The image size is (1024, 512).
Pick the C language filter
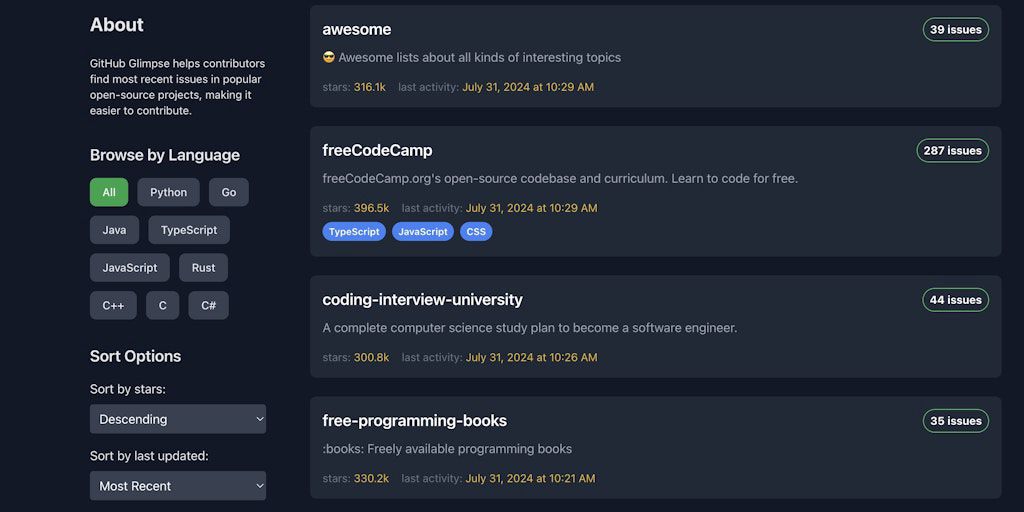(162, 306)
